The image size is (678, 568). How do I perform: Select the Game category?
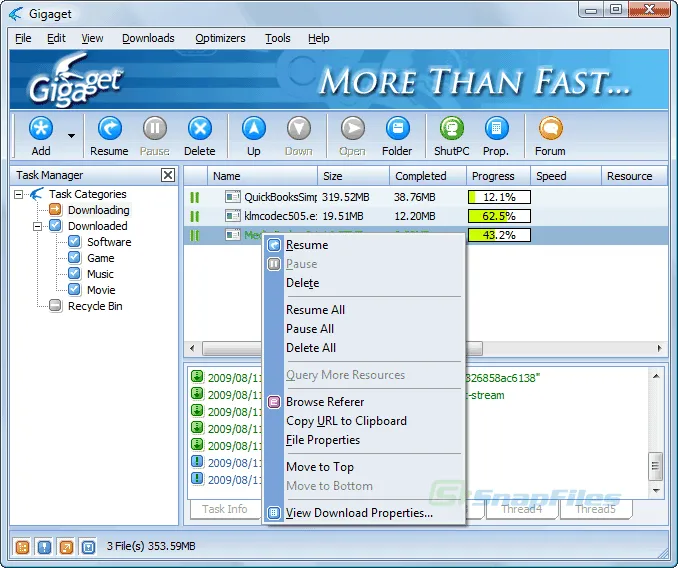101,258
